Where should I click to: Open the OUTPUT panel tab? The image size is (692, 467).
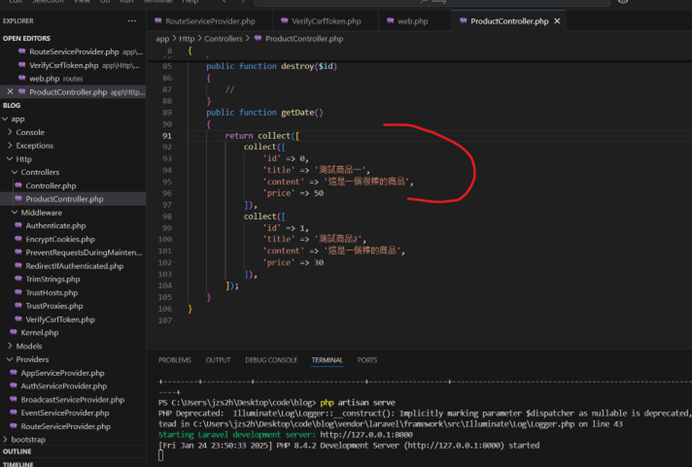click(x=218, y=360)
